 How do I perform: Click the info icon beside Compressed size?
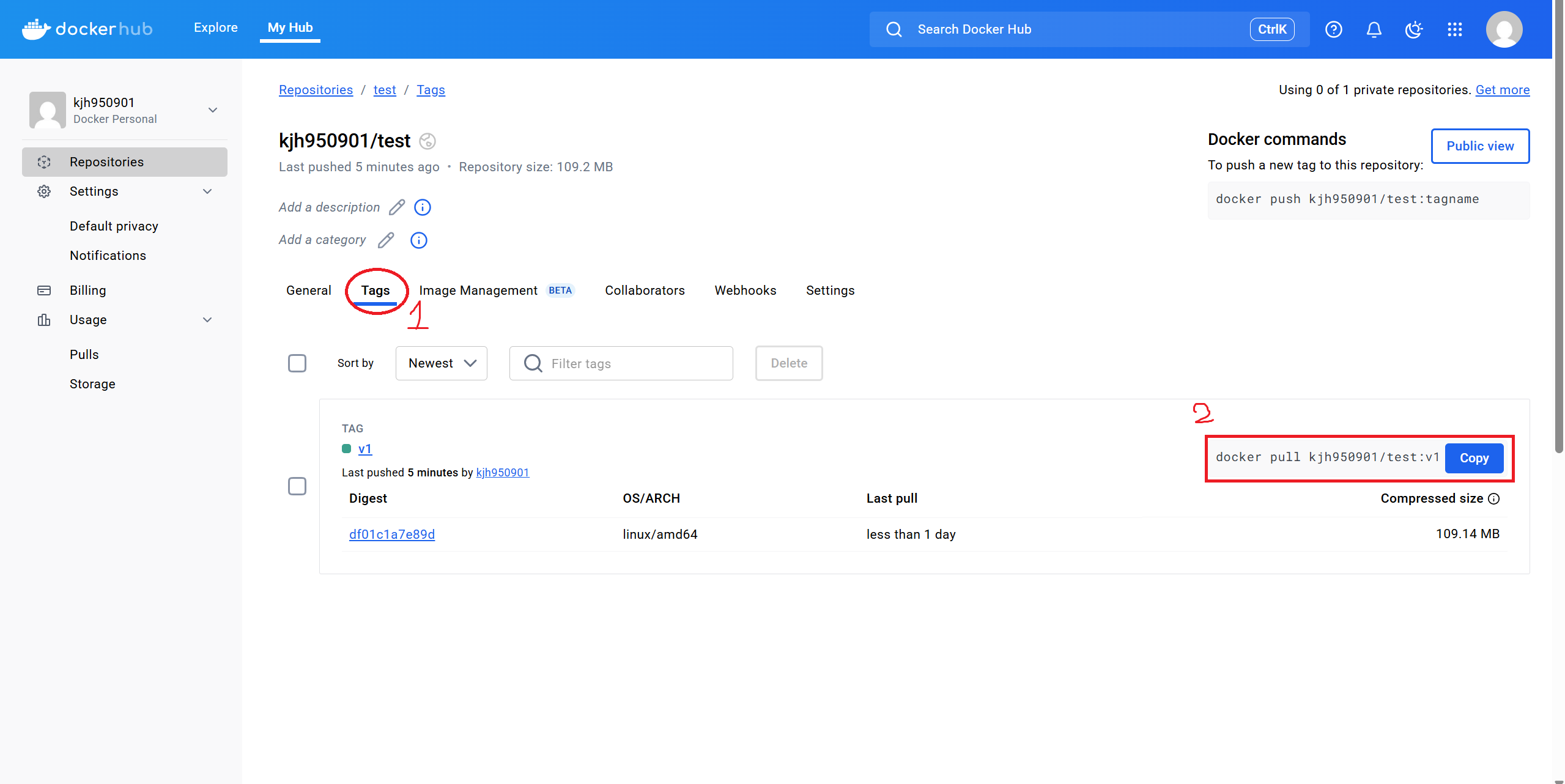(1494, 499)
